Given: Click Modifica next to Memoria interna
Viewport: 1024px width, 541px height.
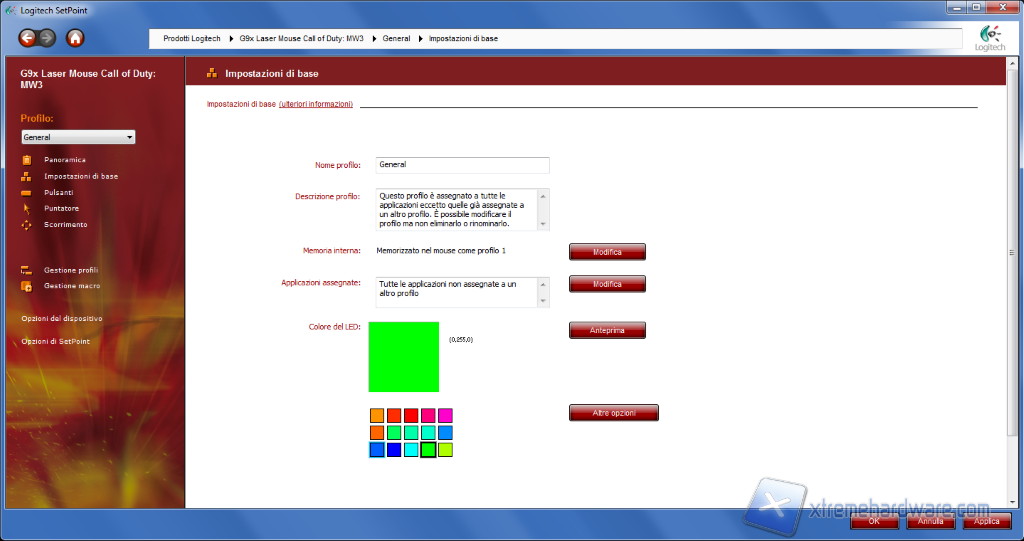Looking at the screenshot, I should 607,252.
